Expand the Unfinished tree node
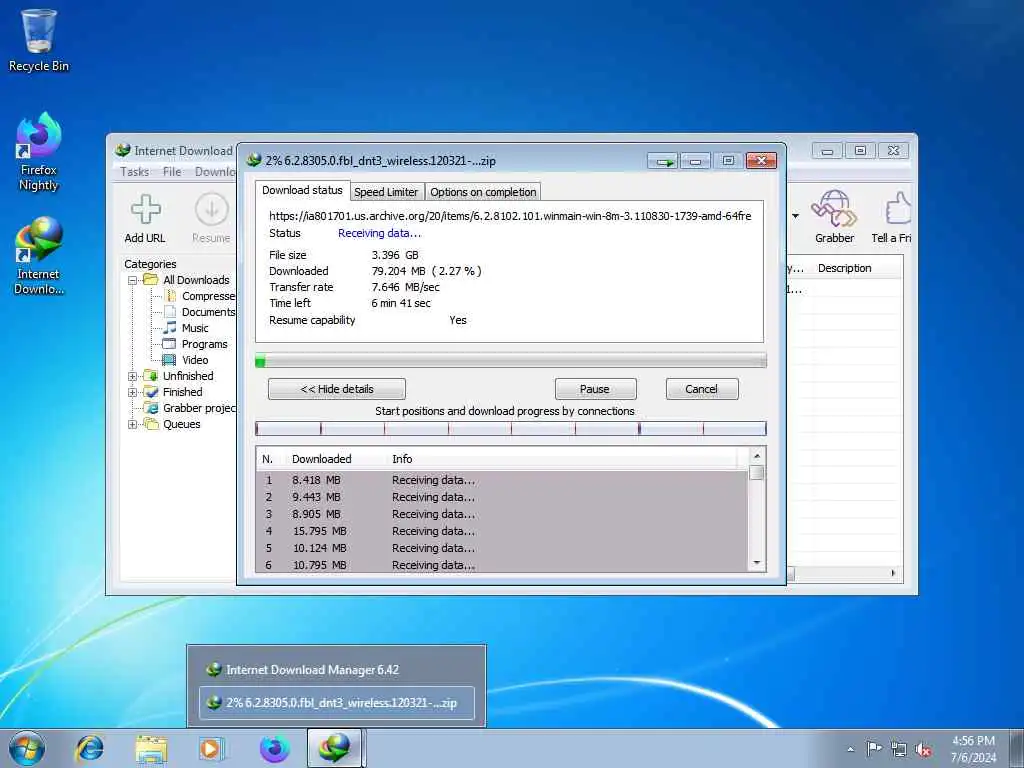The image size is (1024, 768). (x=133, y=376)
